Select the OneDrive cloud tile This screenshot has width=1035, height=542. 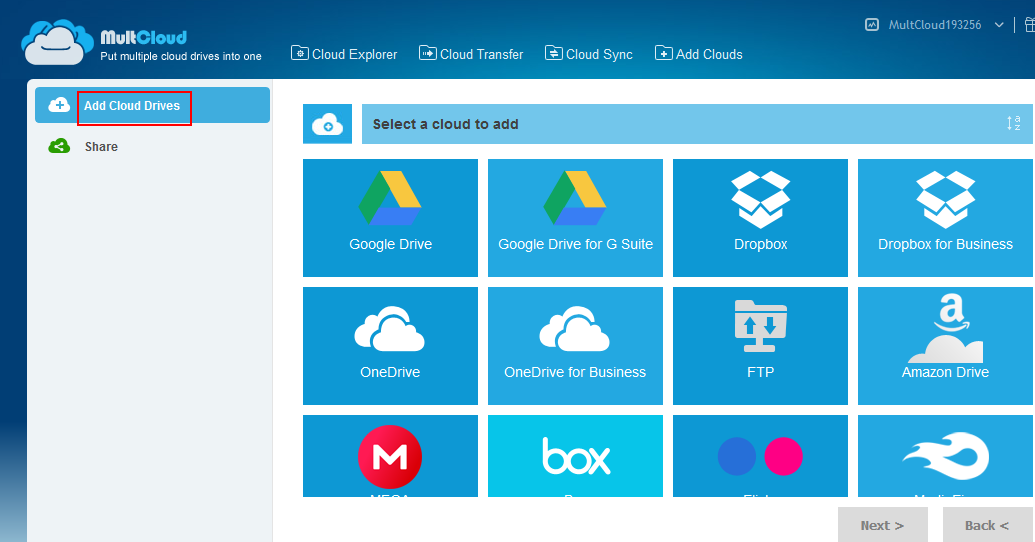[x=390, y=345]
